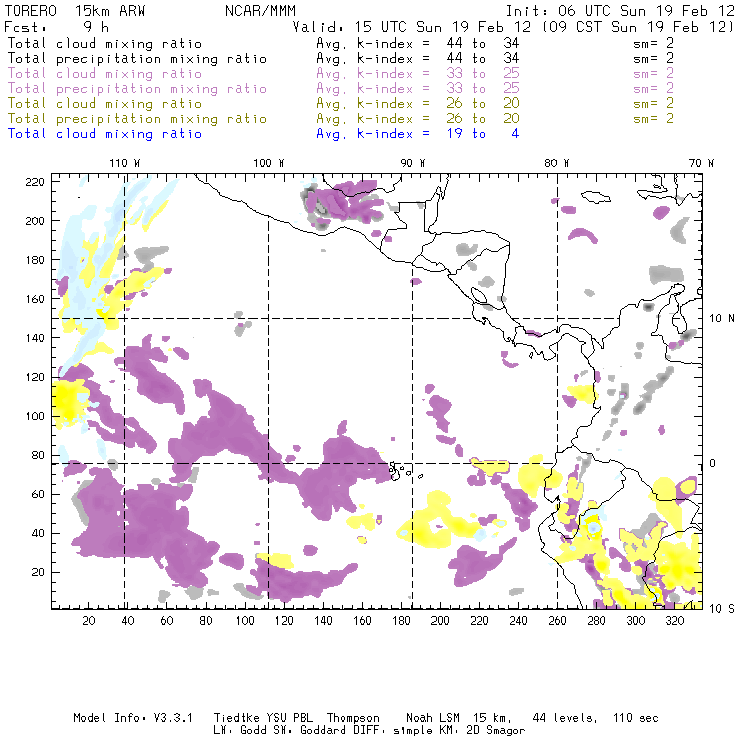This screenshot has width=740, height=740.
Task: Click the "110 sec" timestep text
Action: (636, 718)
